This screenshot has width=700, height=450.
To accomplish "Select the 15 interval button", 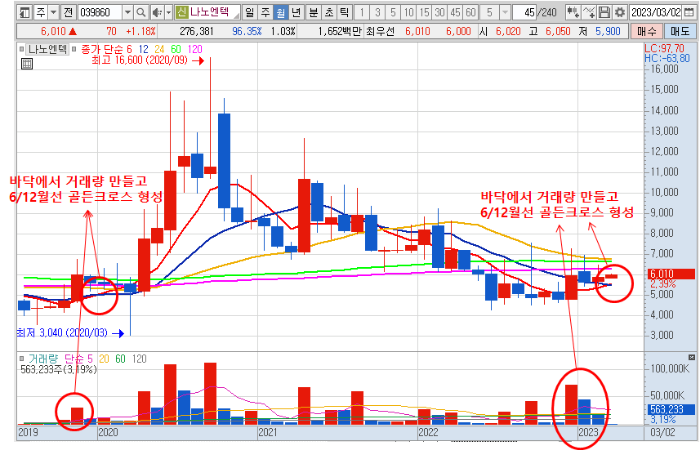I will point(424,12).
